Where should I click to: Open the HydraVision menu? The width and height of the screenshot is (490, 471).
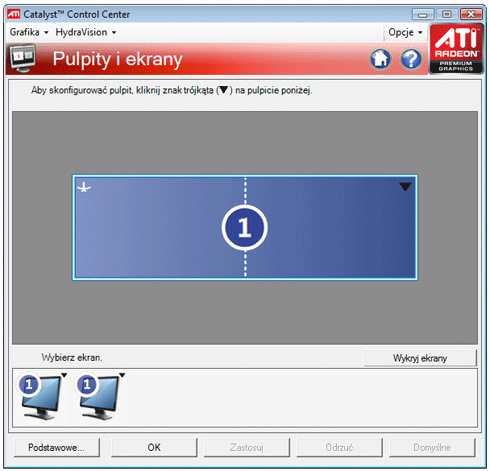pyautogui.click(x=86, y=32)
